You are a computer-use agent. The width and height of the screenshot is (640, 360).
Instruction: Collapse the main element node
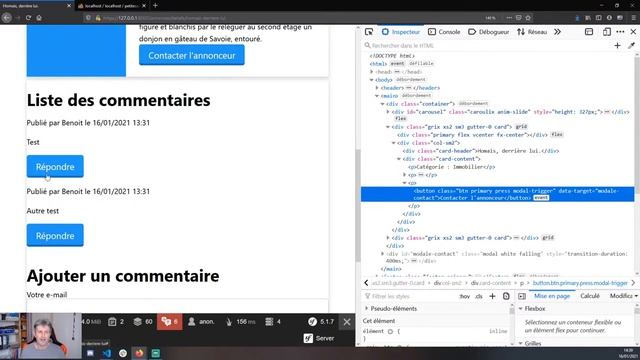click(377, 96)
